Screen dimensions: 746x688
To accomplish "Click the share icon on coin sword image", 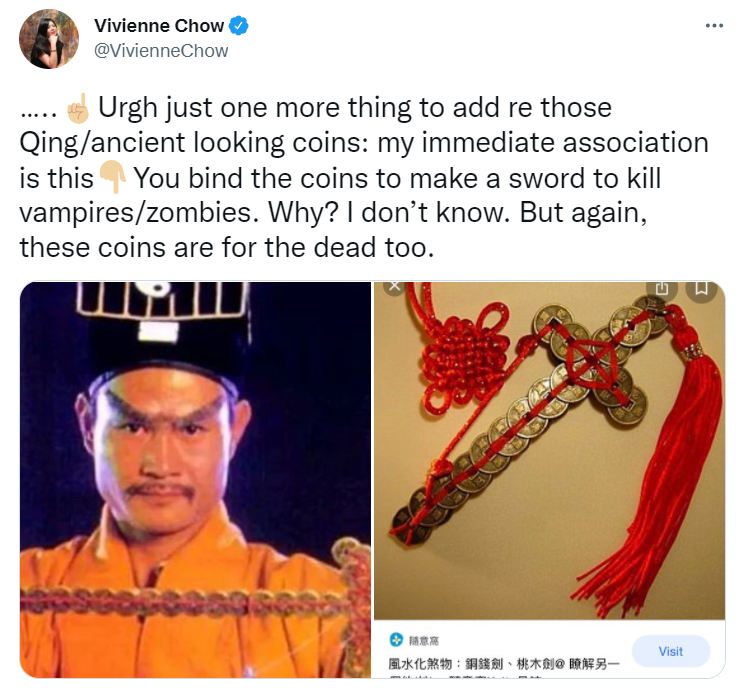I will pos(662,288).
